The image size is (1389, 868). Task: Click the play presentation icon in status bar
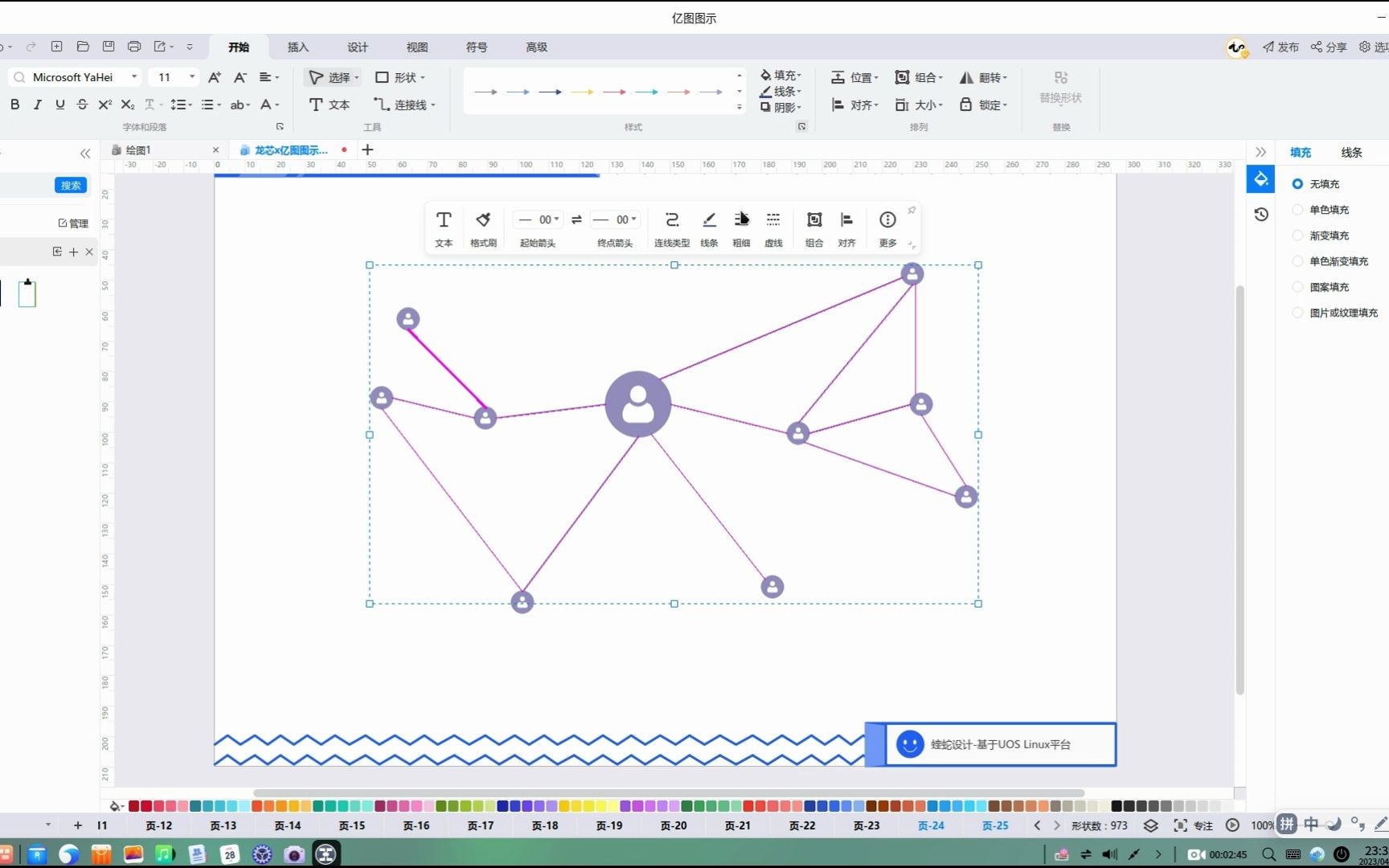point(1232,825)
